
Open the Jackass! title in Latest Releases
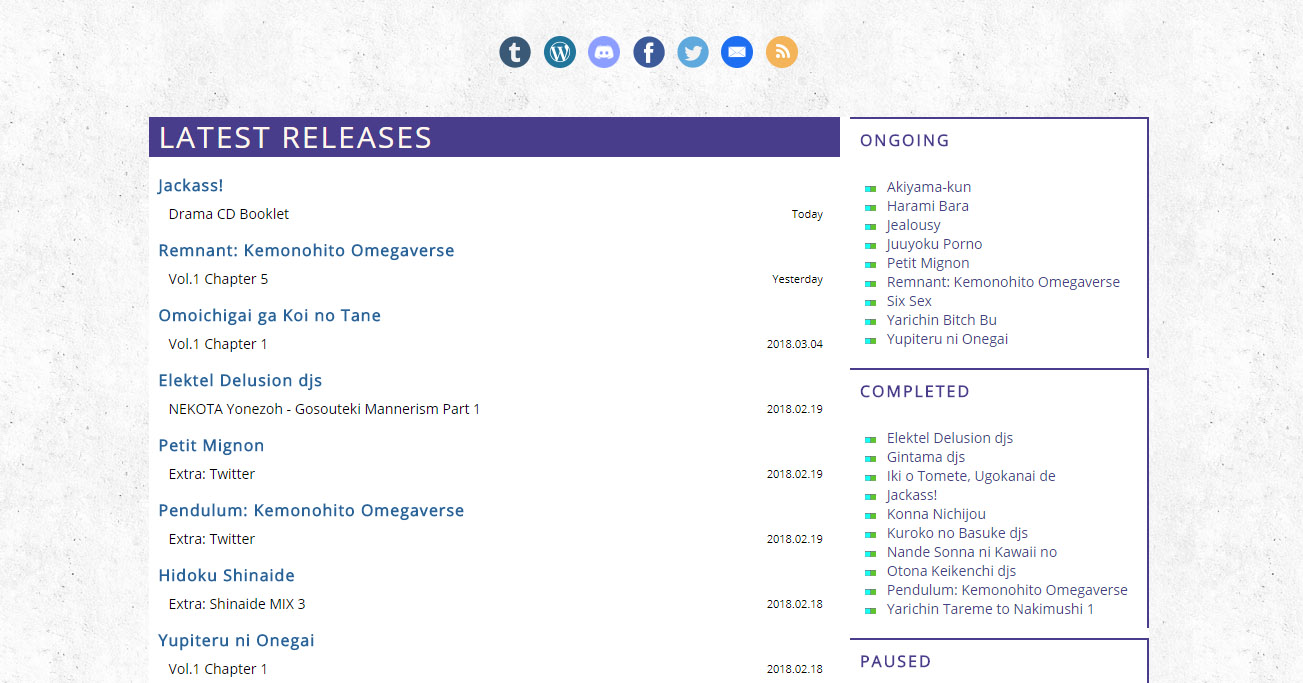191,185
